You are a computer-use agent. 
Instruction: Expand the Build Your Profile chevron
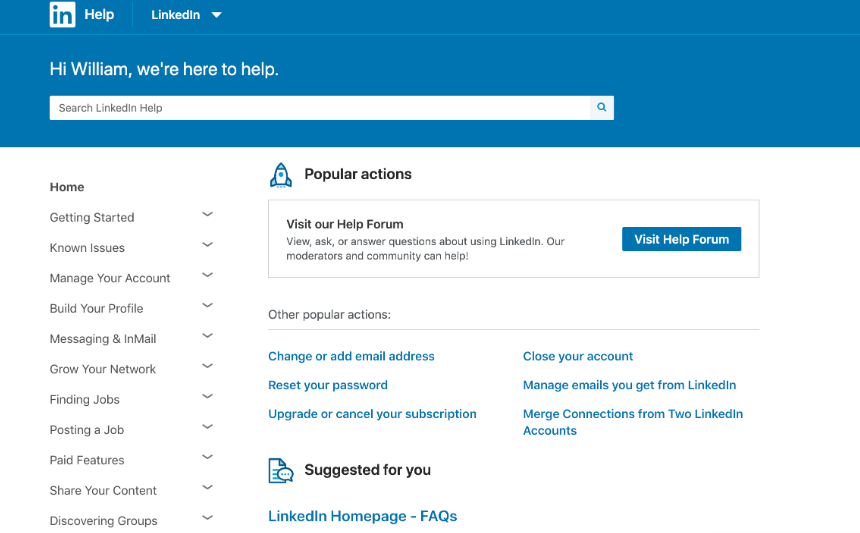click(207, 305)
